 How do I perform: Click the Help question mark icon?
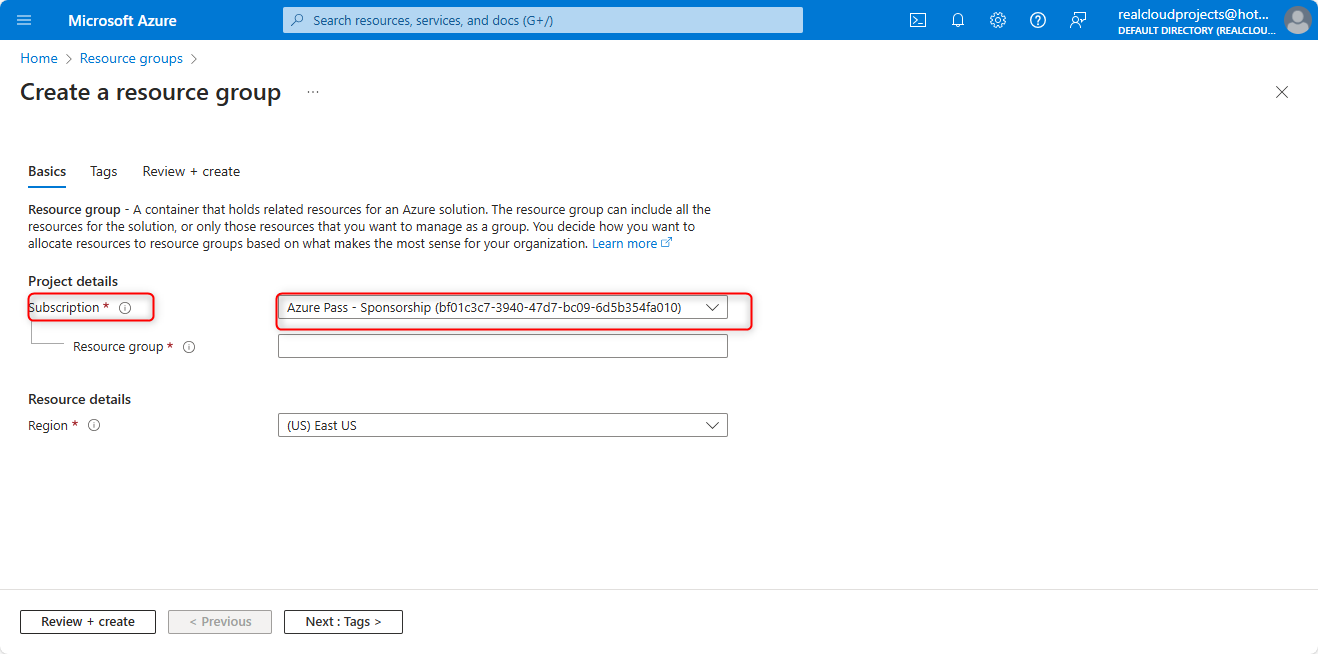(x=1038, y=20)
